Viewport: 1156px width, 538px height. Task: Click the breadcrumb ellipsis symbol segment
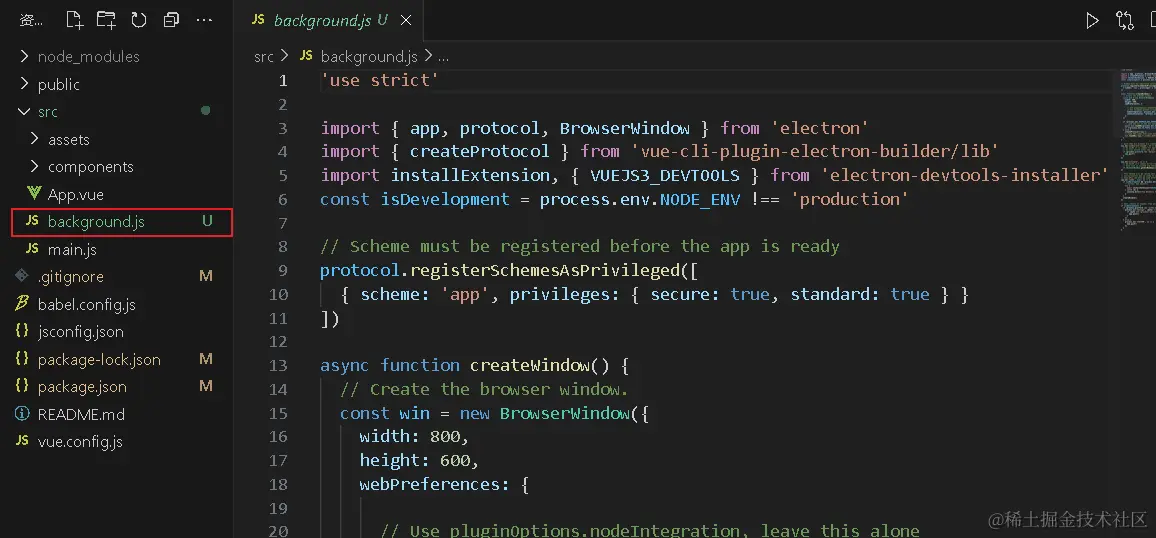[x=443, y=57]
